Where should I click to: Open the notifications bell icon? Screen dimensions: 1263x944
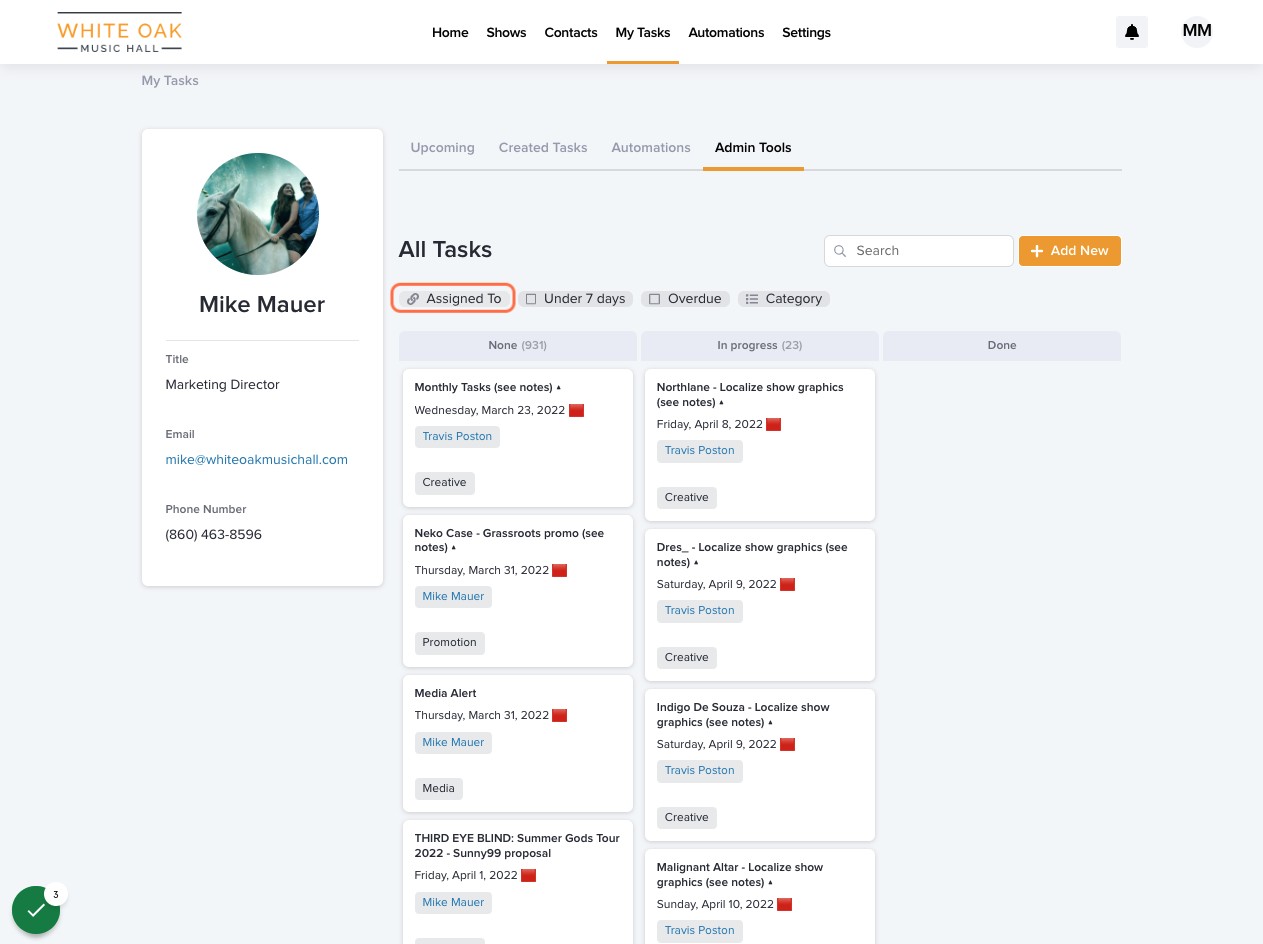(1132, 32)
